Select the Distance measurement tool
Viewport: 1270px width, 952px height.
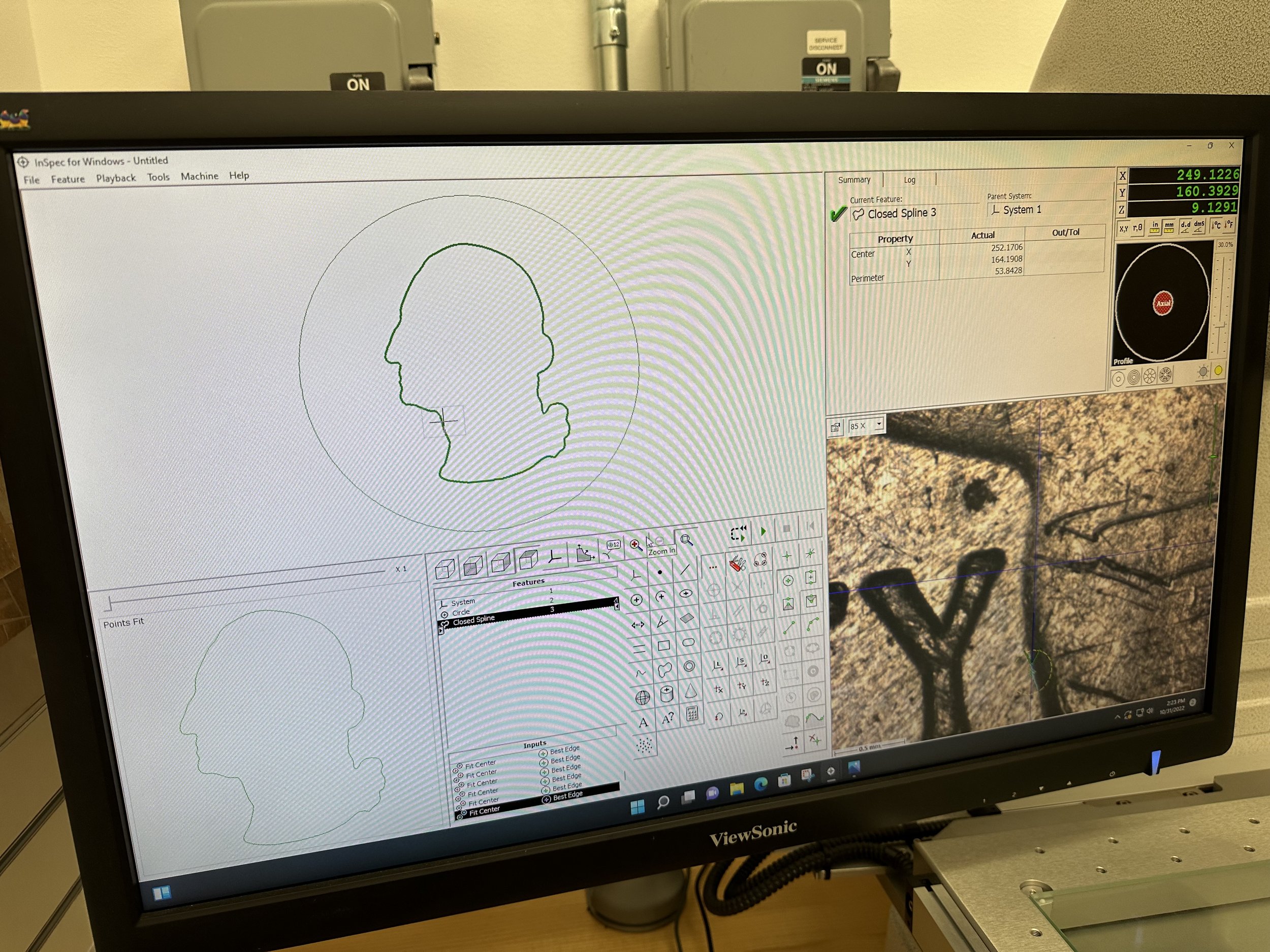638,625
